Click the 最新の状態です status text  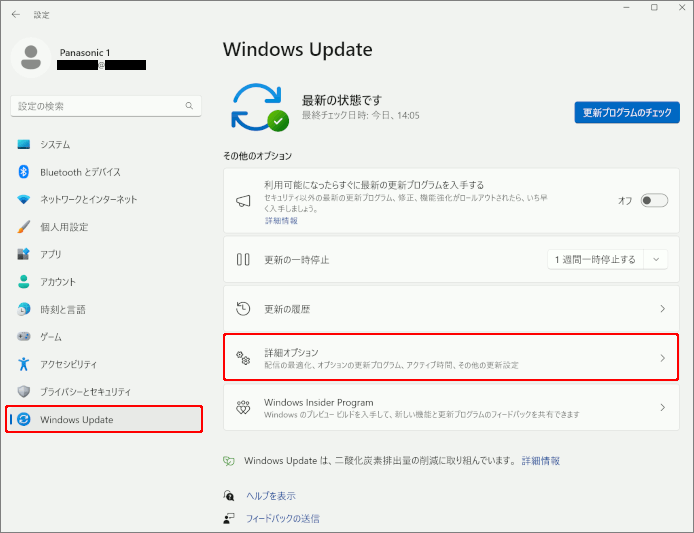pos(341,100)
